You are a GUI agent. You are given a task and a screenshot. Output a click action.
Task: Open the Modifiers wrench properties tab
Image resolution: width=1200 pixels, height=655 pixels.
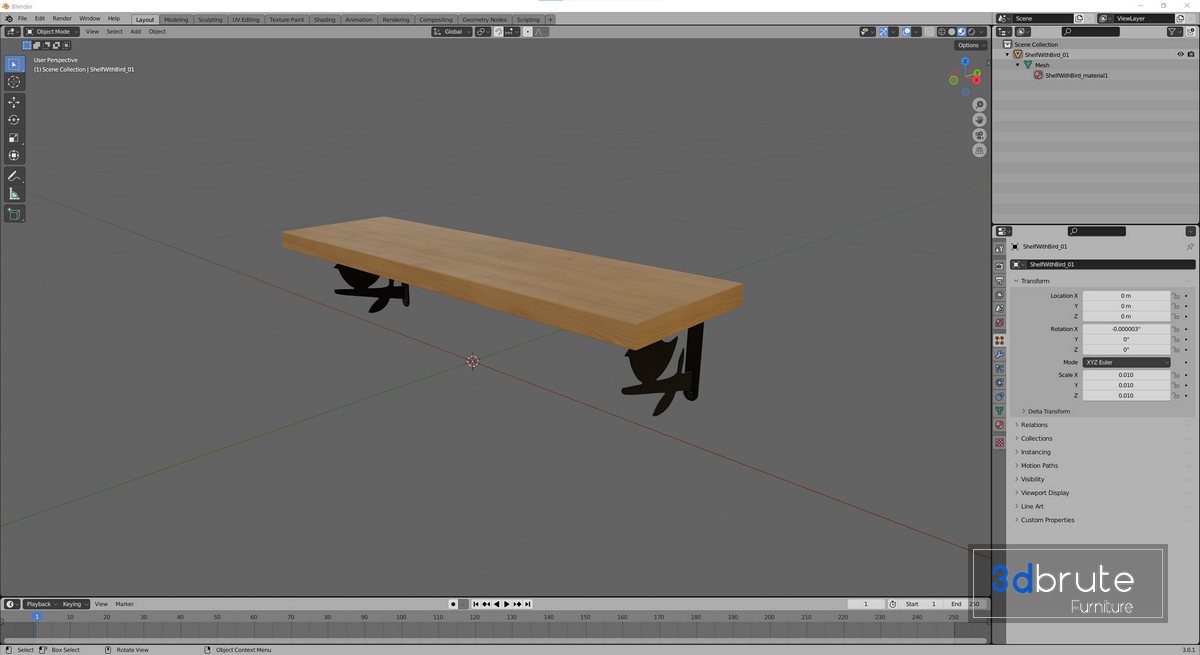click(x=999, y=354)
